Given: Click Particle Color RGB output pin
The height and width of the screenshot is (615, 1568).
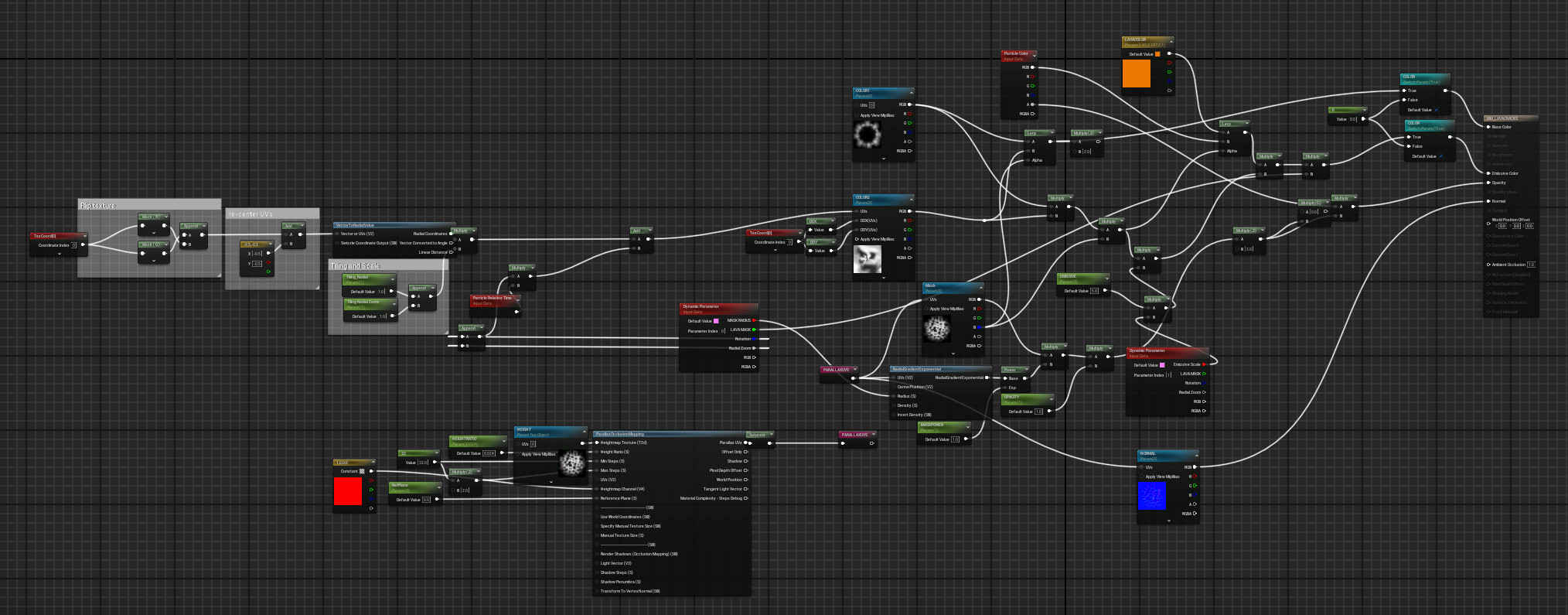Looking at the screenshot, I should point(1032,67).
